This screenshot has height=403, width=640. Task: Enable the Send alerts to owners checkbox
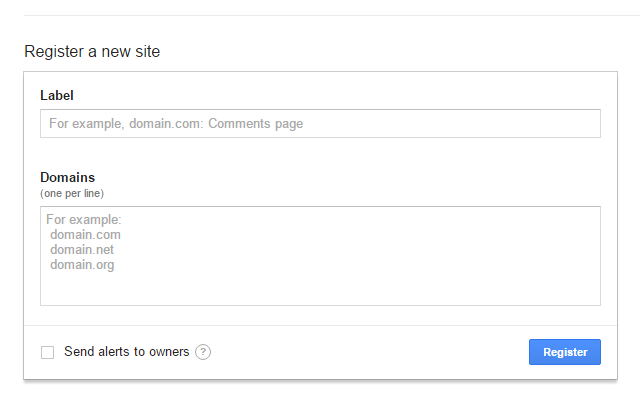pyautogui.click(x=47, y=352)
